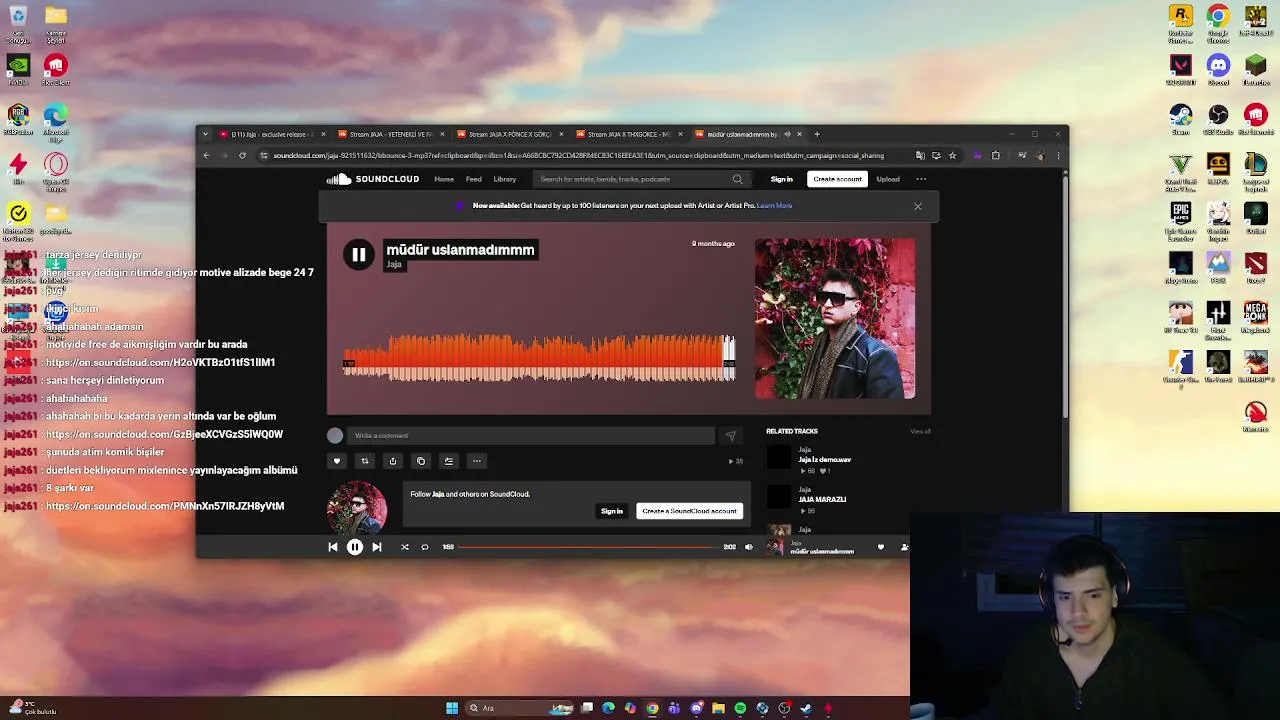
Task: View all related tracks
Action: [x=920, y=431]
